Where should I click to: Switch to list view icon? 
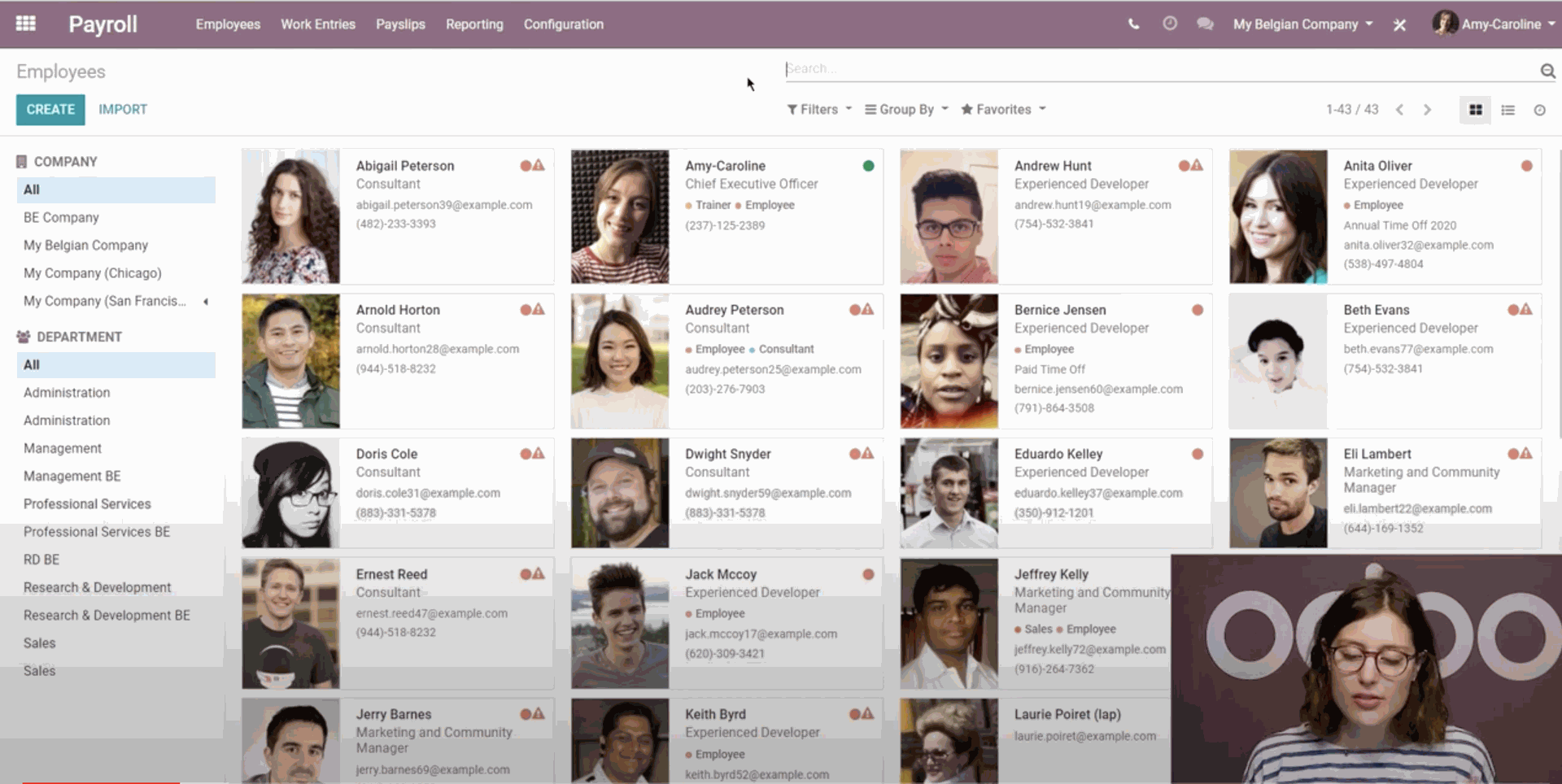coord(1507,110)
